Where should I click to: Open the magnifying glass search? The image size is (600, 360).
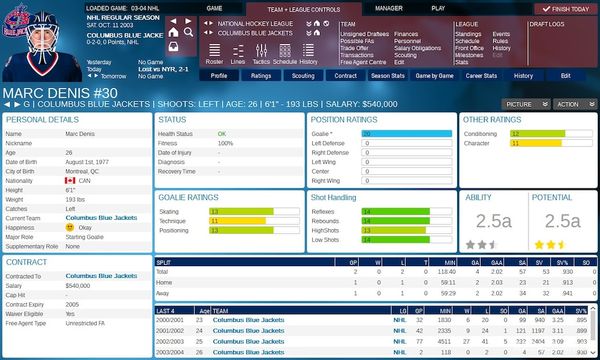tap(188, 32)
